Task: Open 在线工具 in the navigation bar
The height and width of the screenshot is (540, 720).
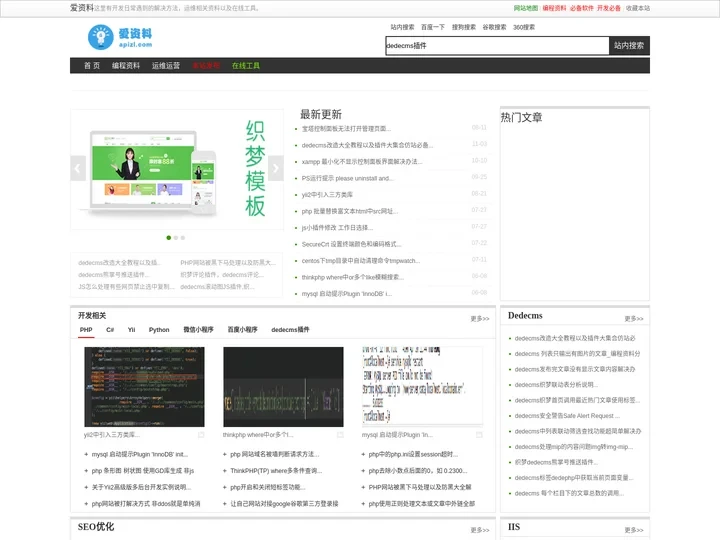Action: (246, 66)
